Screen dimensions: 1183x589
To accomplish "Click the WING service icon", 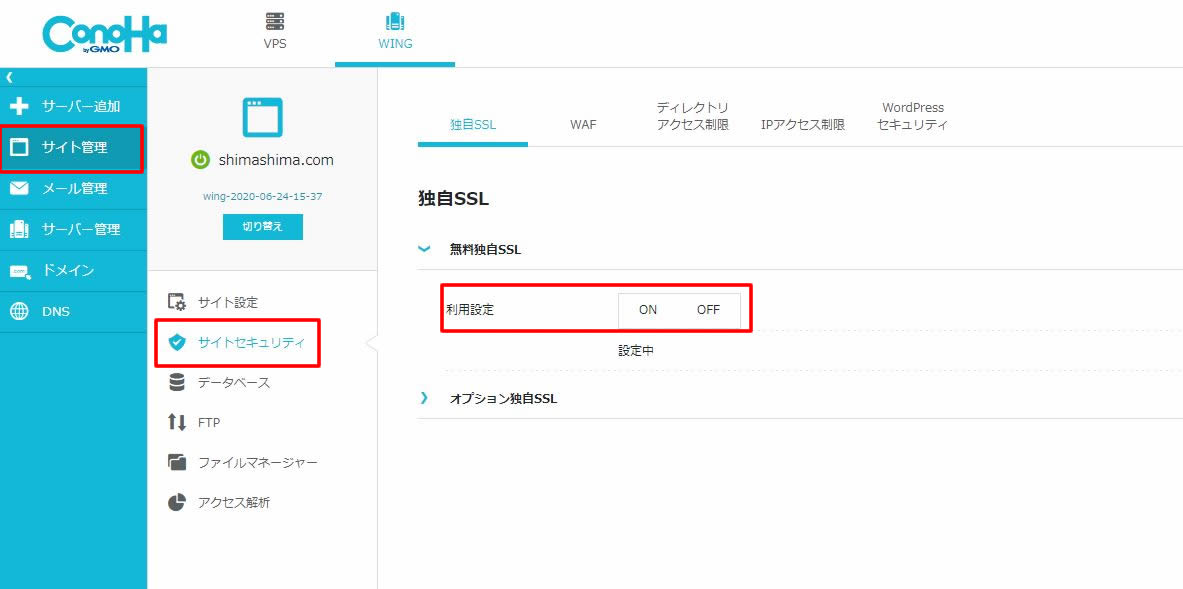I will [394, 22].
